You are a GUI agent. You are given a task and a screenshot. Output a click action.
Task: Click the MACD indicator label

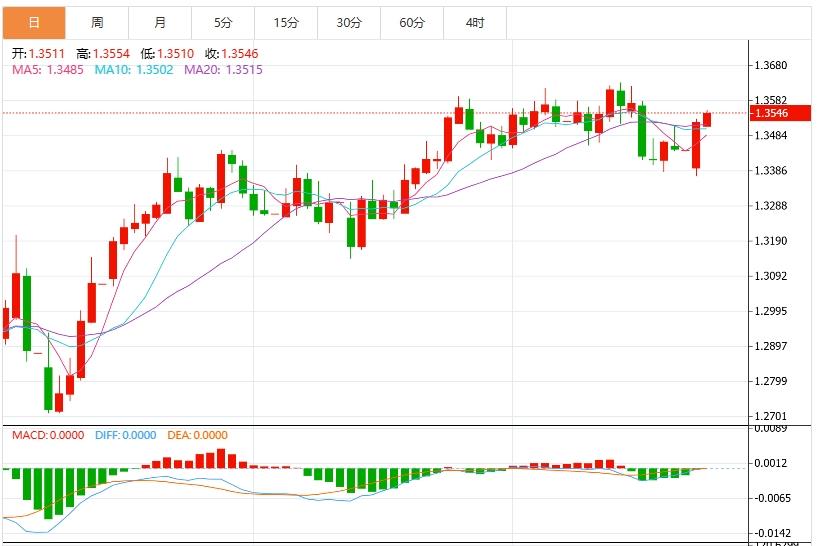tap(49, 435)
